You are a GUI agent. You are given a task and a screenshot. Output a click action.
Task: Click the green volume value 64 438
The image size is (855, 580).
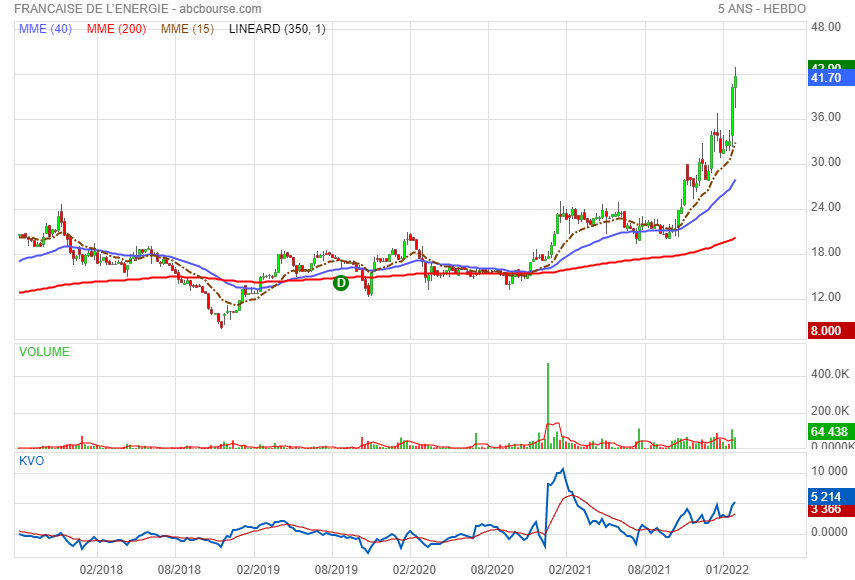(831, 432)
